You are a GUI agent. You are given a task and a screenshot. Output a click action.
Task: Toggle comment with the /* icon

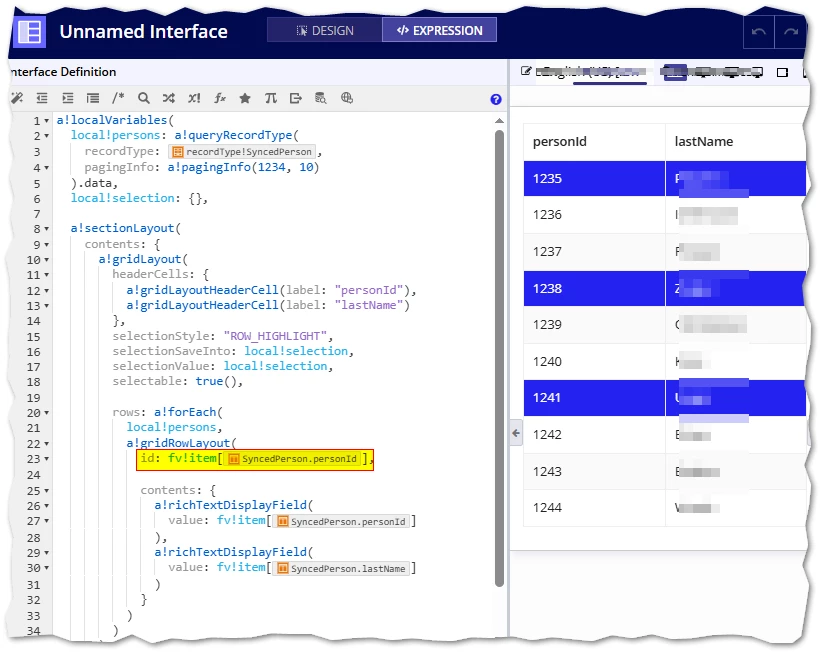(x=118, y=98)
